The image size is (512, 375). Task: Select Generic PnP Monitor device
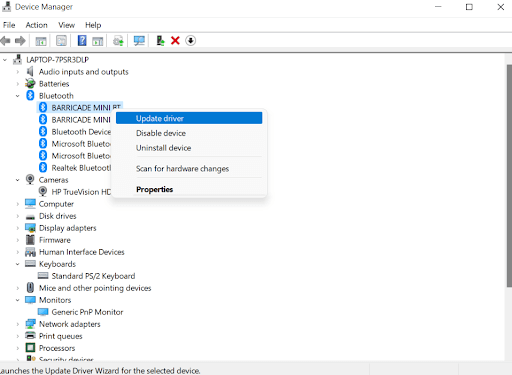click(x=87, y=312)
